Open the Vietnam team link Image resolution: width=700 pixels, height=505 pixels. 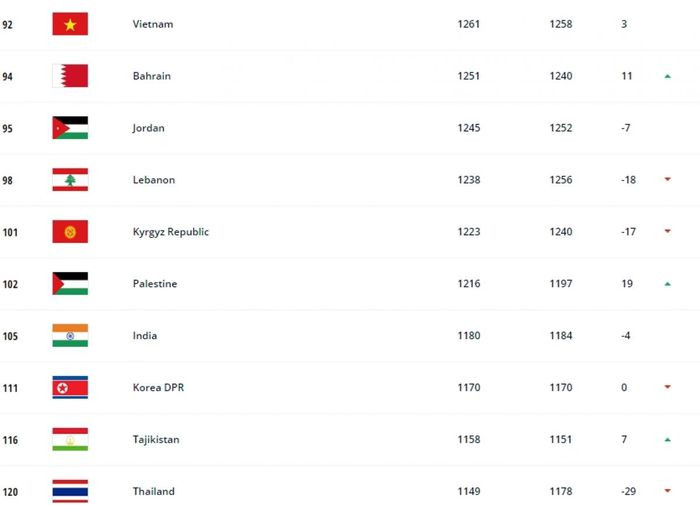[153, 24]
